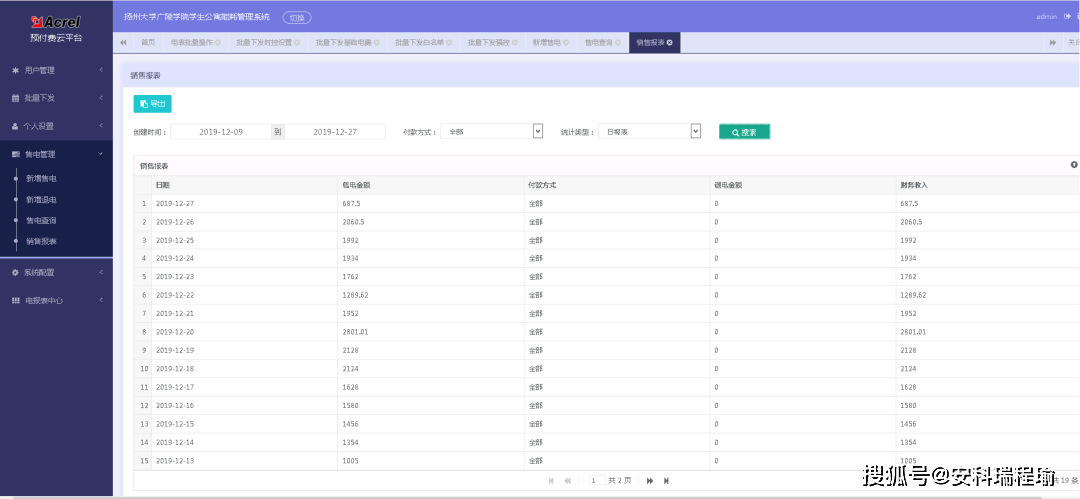Click the 付款方式 column header
Screen dimensions: 1080x499
616,185
